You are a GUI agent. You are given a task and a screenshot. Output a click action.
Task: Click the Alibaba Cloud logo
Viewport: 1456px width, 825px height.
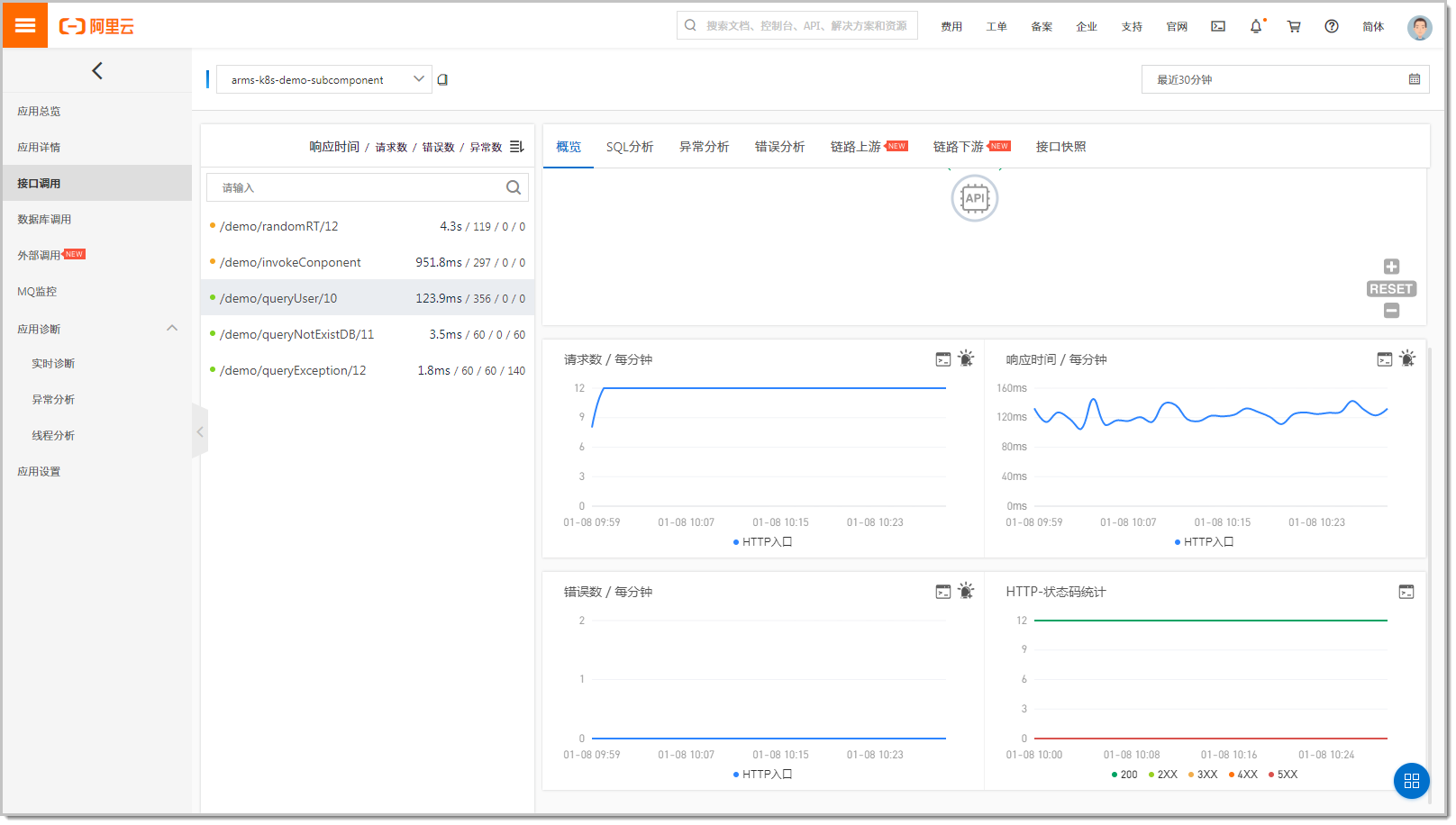(96, 26)
